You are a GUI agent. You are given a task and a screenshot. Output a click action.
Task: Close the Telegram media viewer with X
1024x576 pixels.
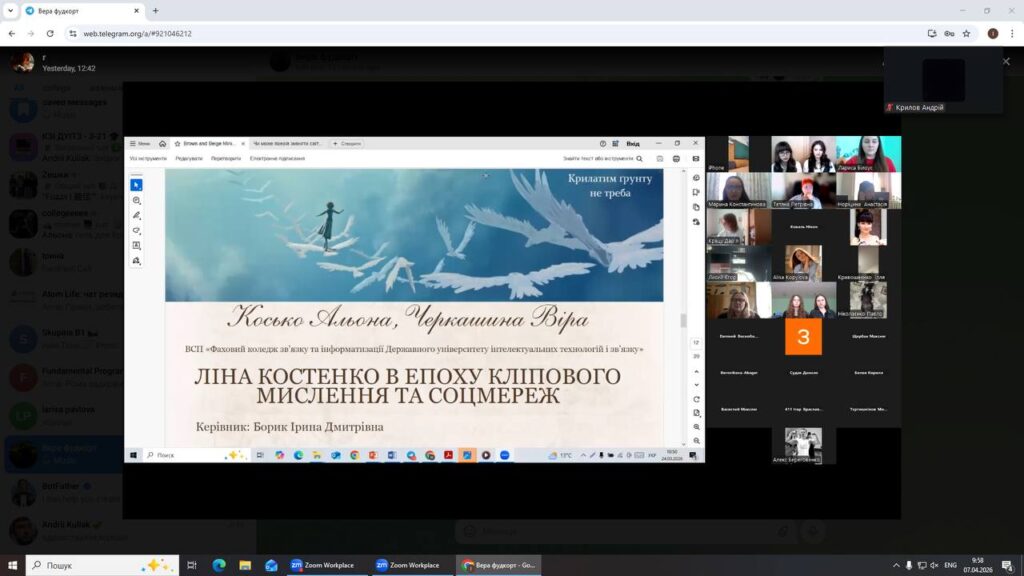pyautogui.click(x=1006, y=61)
